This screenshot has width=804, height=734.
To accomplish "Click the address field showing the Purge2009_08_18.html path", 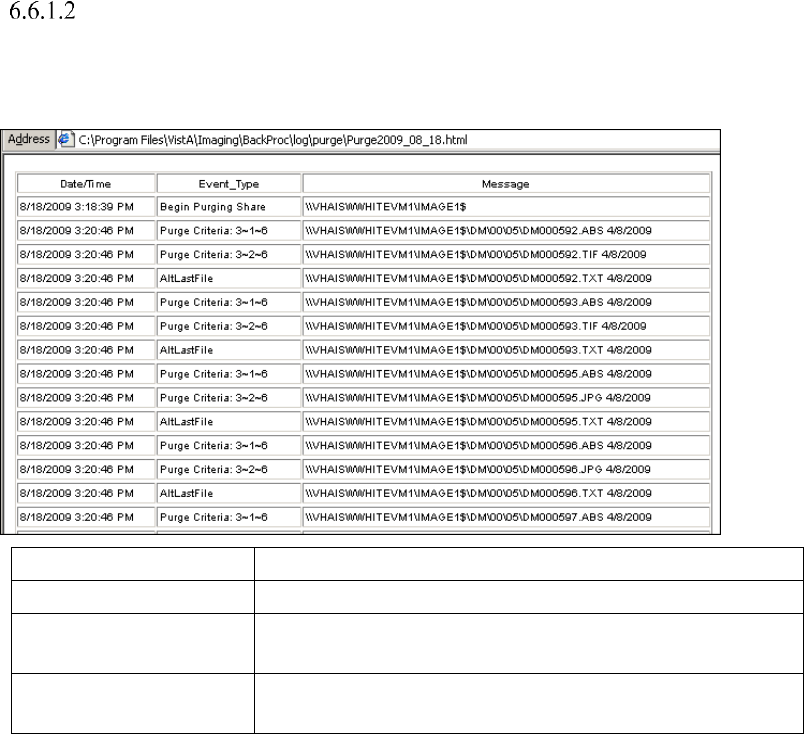I will click(387, 140).
